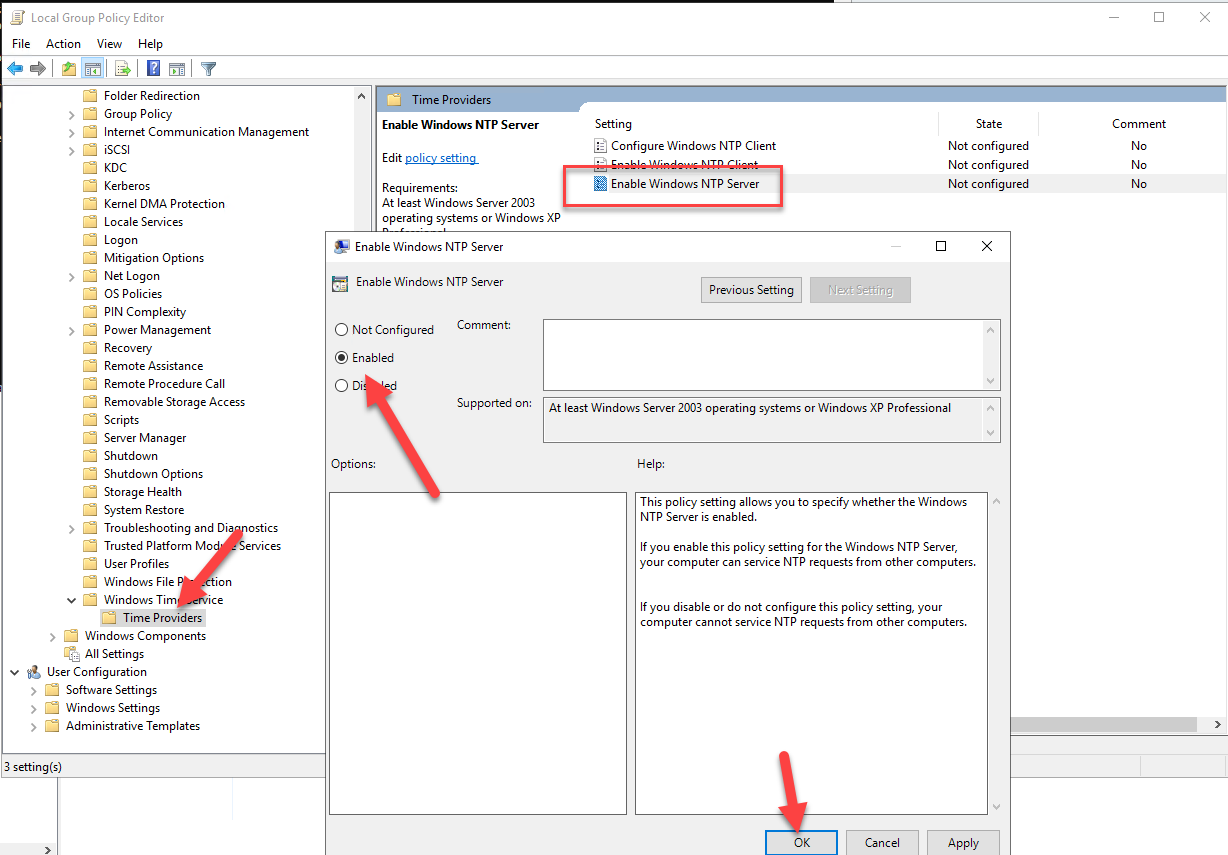Screen dimensions: 1228x855
Task: Open Help via the question mark icon
Action: [154, 69]
